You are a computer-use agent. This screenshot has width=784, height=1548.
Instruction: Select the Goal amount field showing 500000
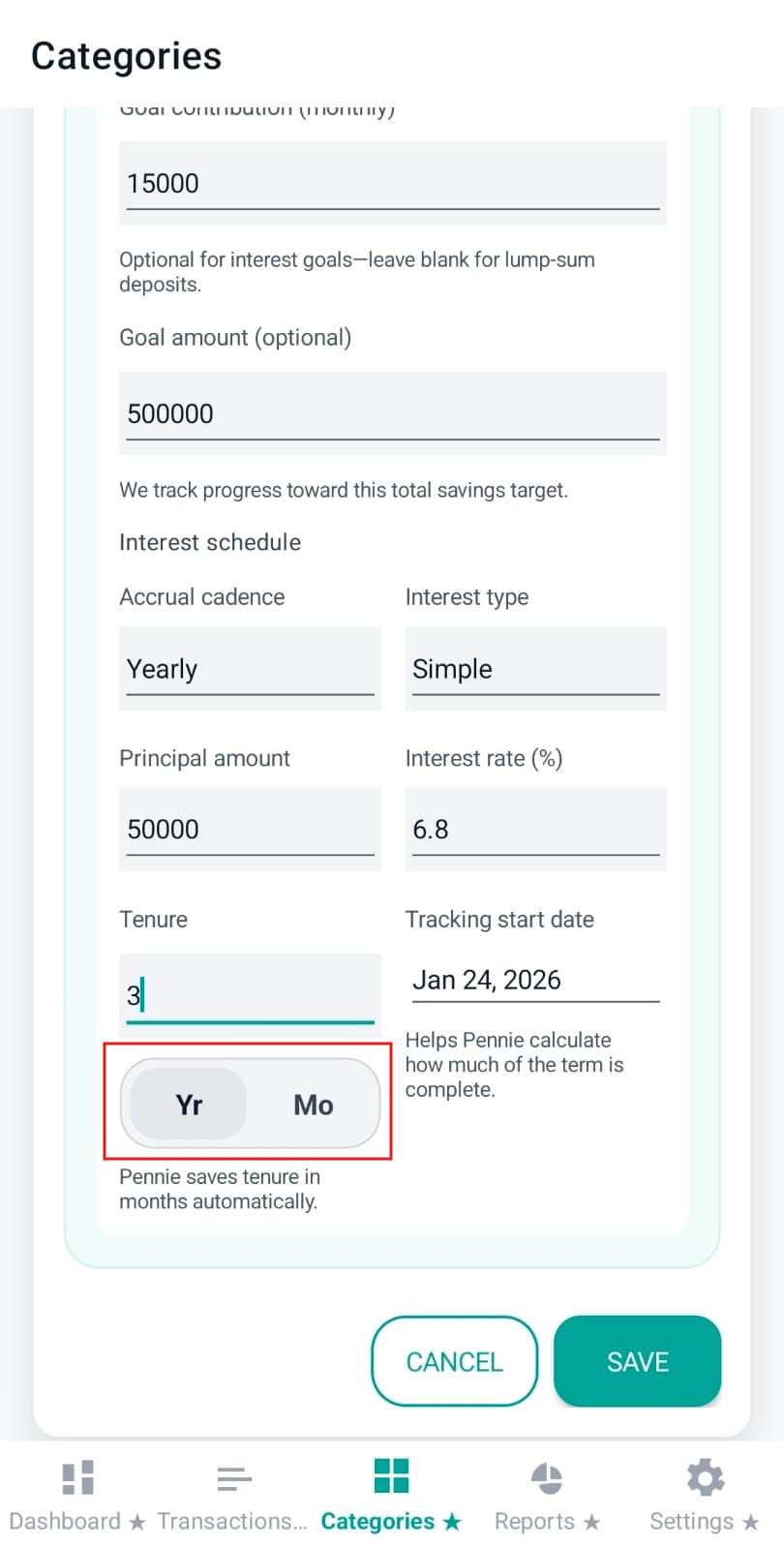392,412
